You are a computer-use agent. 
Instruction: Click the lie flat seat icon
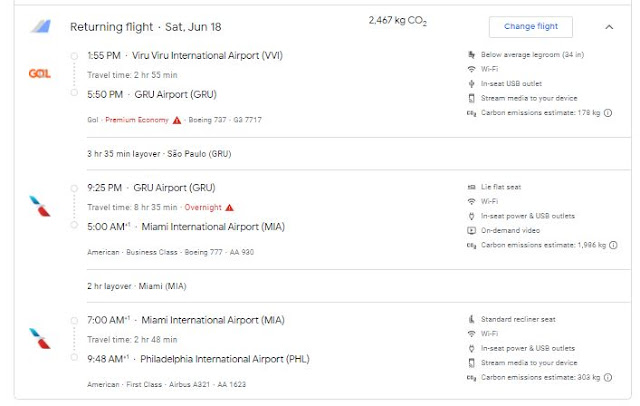tap(471, 187)
